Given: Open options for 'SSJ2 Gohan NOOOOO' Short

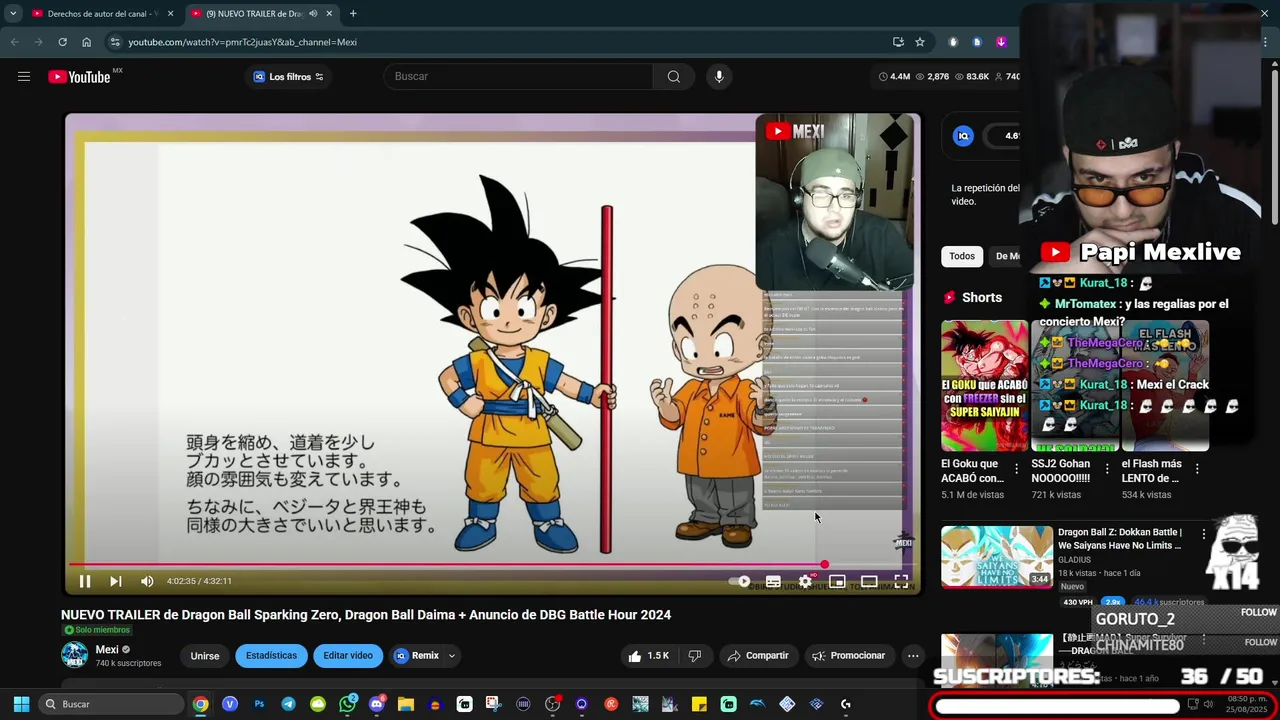Looking at the screenshot, I should click(1107, 469).
